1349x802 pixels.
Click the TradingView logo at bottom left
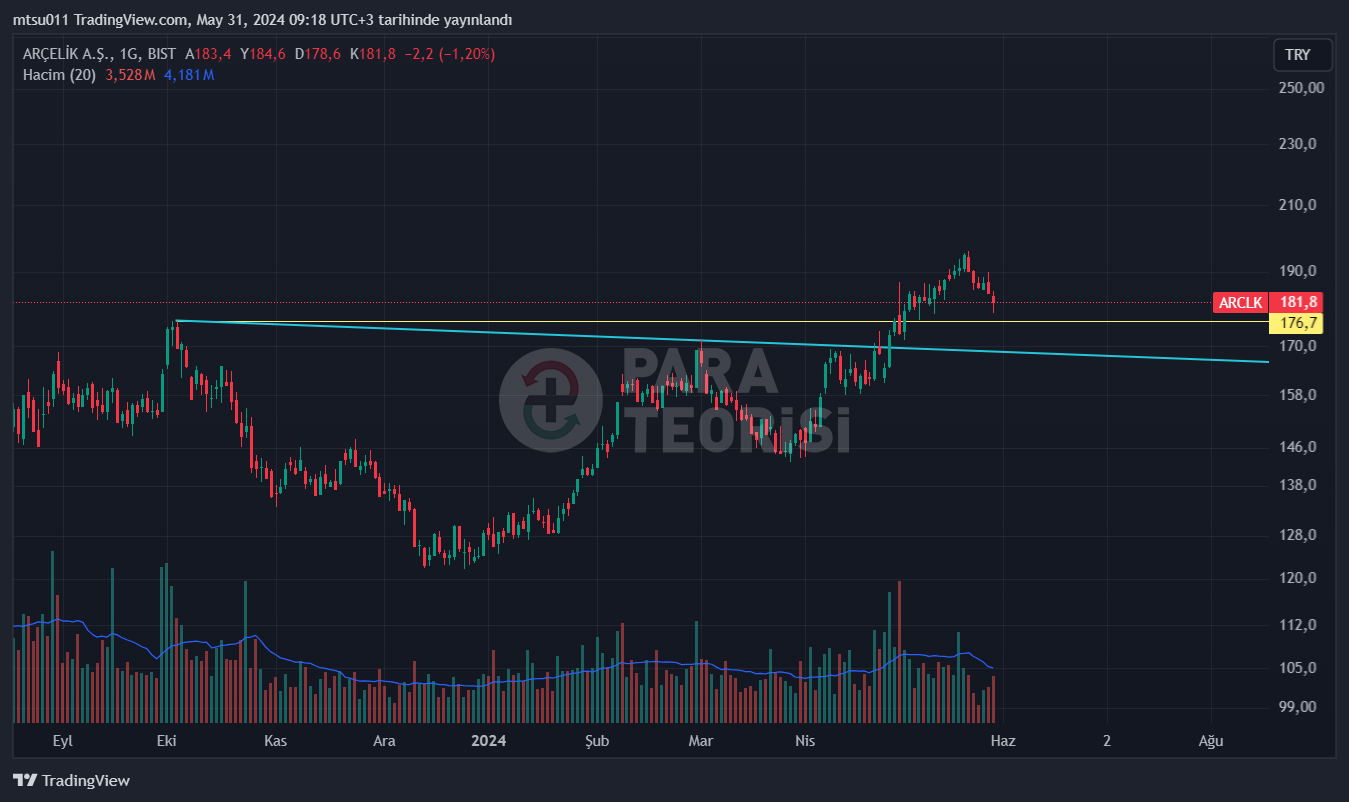[71, 781]
